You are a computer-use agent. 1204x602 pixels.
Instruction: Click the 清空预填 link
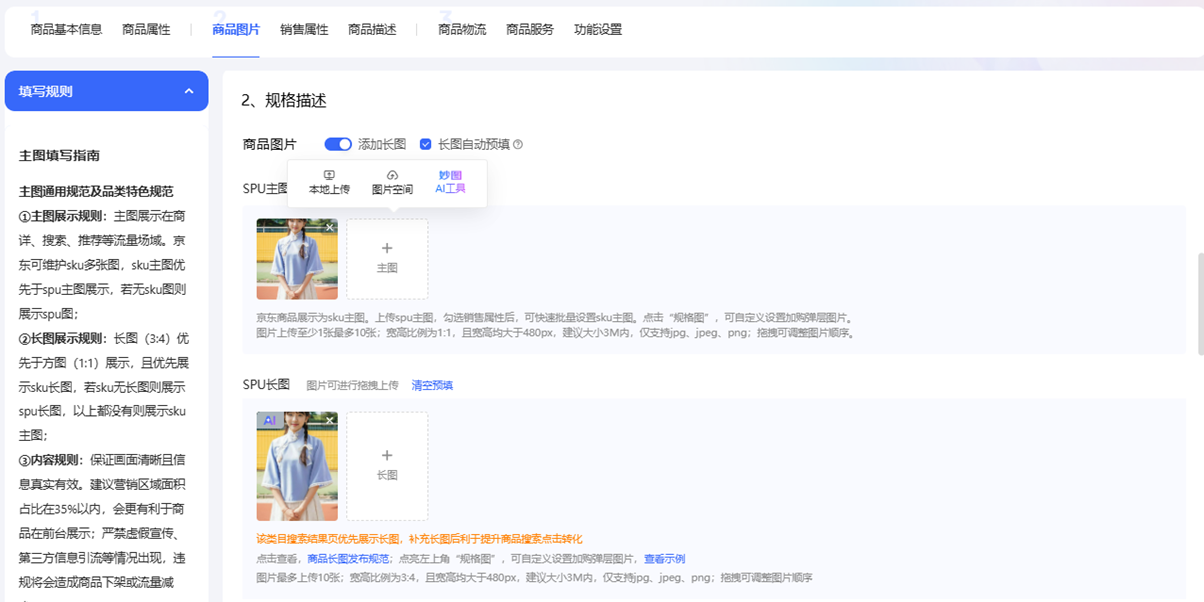tap(432, 385)
